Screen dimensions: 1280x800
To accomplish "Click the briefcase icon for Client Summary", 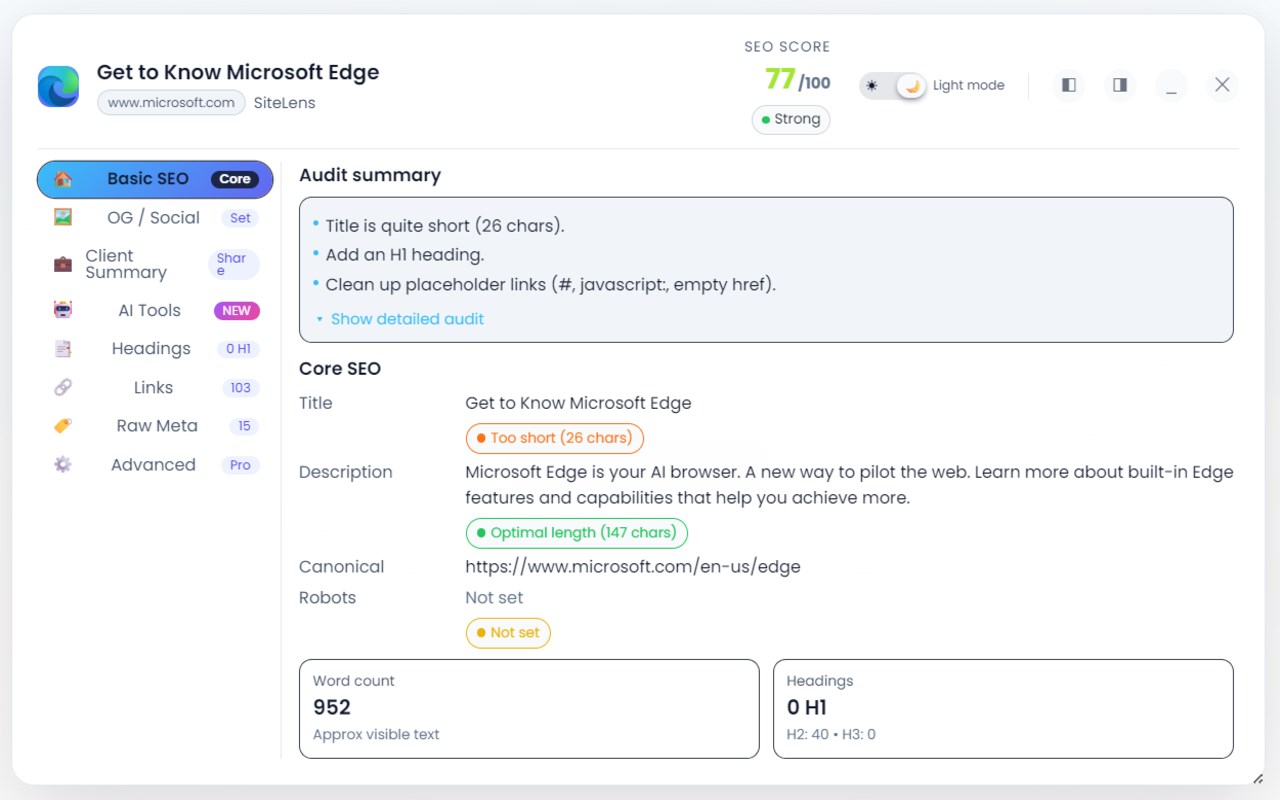I will point(63,264).
